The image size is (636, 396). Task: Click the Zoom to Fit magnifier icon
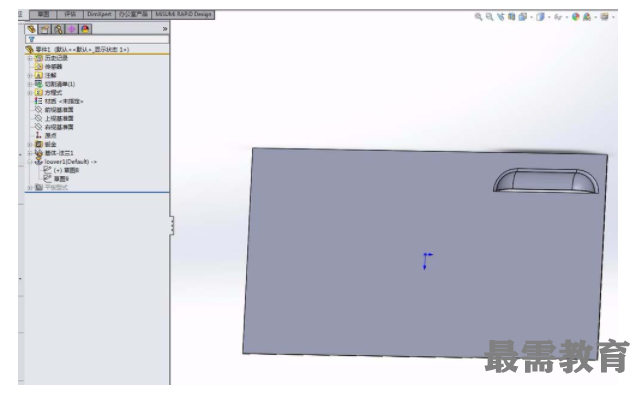tap(479, 17)
